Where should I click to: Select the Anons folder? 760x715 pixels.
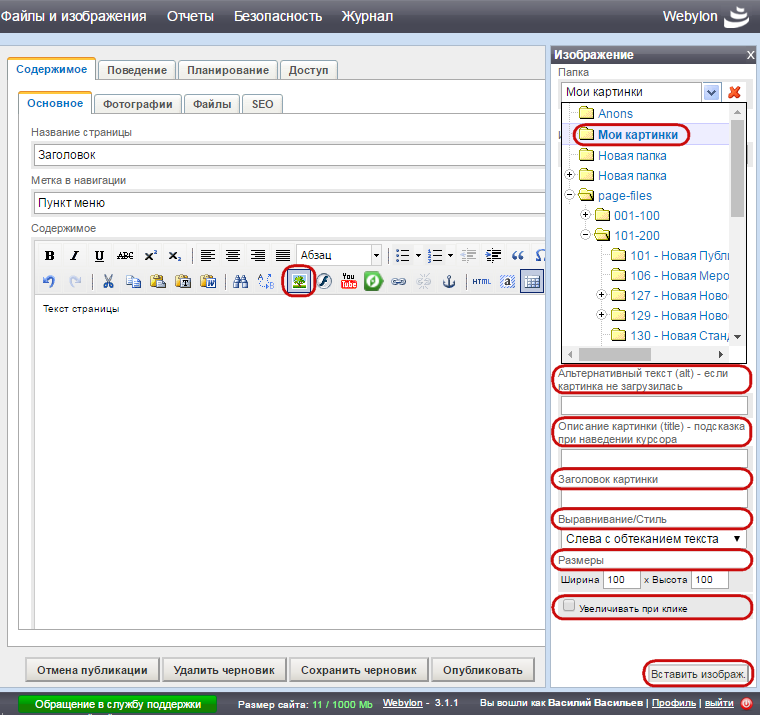pyautogui.click(x=615, y=113)
